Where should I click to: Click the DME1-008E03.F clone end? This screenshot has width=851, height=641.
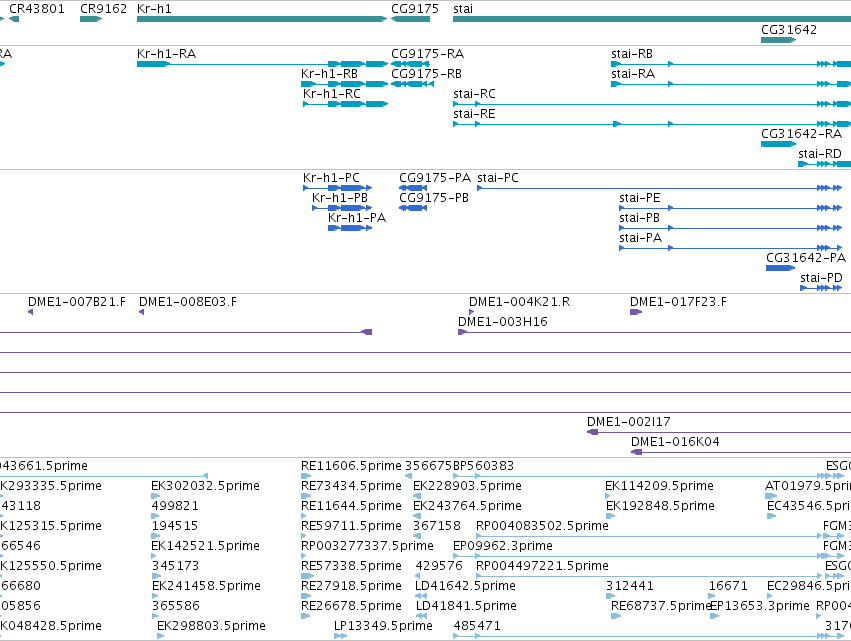tap(142, 312)
